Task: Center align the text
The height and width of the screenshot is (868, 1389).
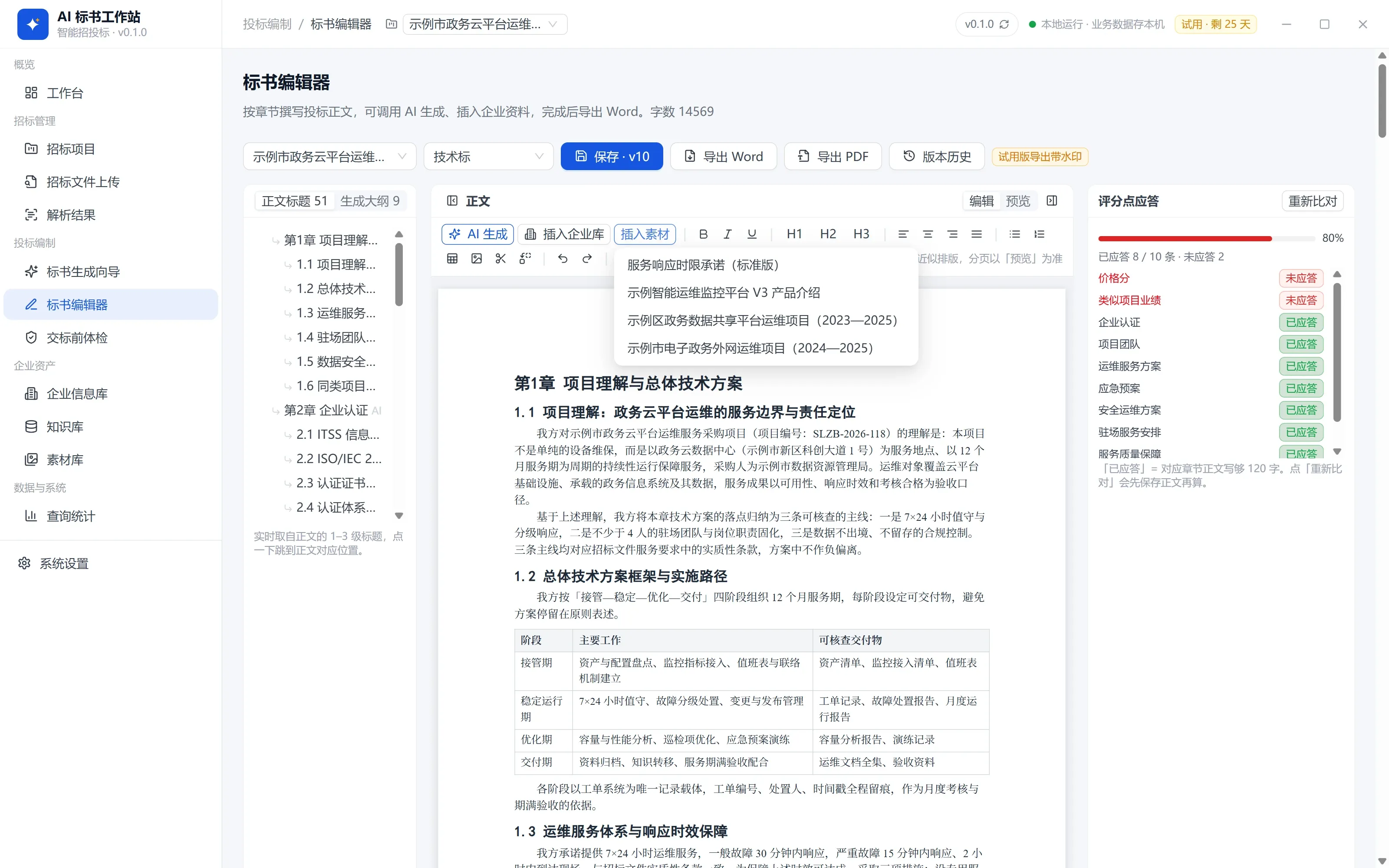Action: click(x=928, y=234)
